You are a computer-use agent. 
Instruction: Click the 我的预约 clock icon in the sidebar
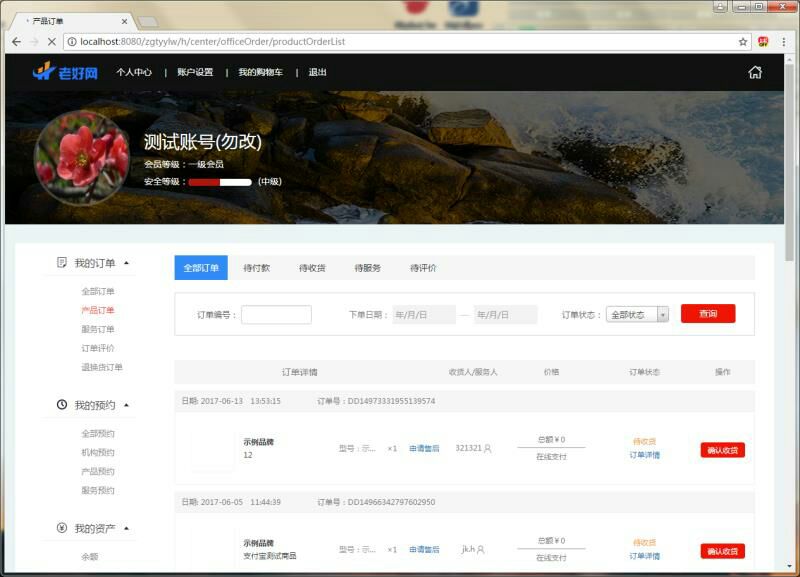62,405
